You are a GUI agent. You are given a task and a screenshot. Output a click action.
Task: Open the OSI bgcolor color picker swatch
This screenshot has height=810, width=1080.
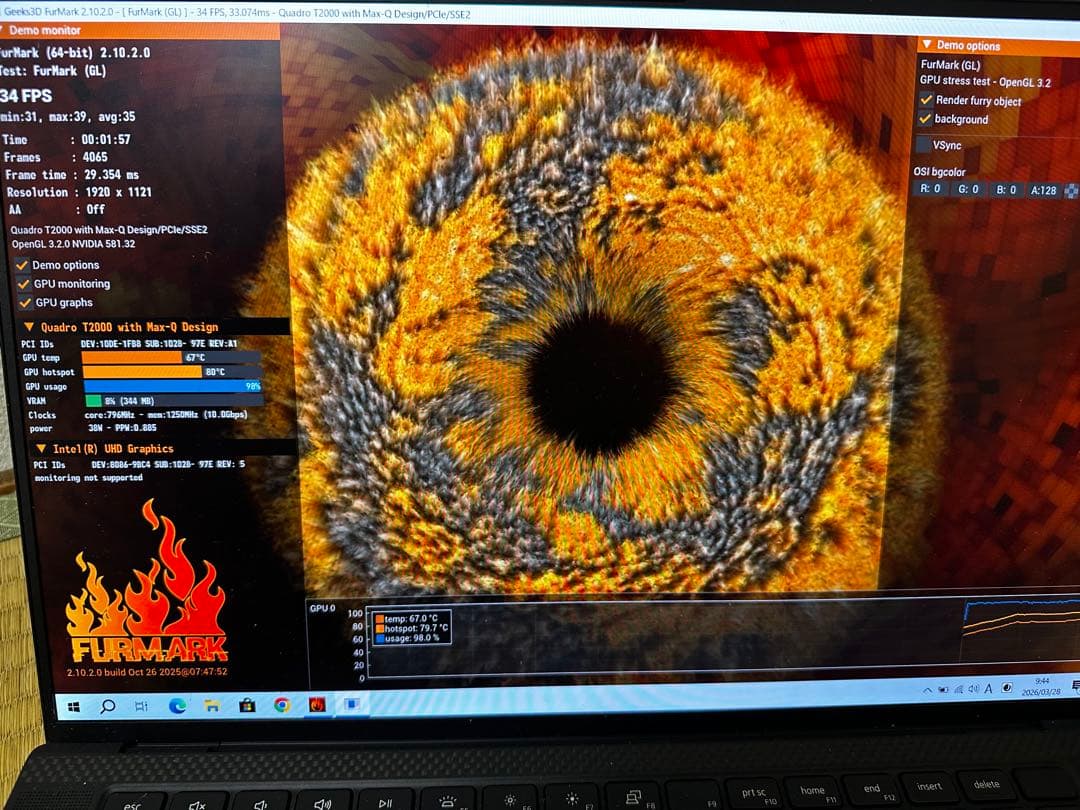click(x=1072, y=189)
